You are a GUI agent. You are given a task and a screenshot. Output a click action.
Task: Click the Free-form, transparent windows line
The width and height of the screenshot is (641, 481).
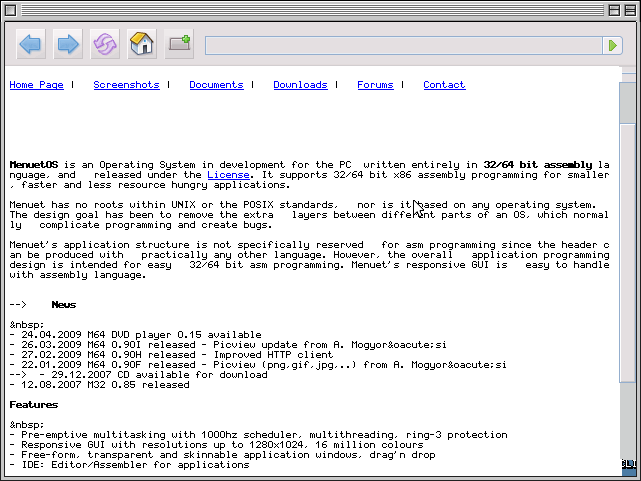(x=222, y=455)
